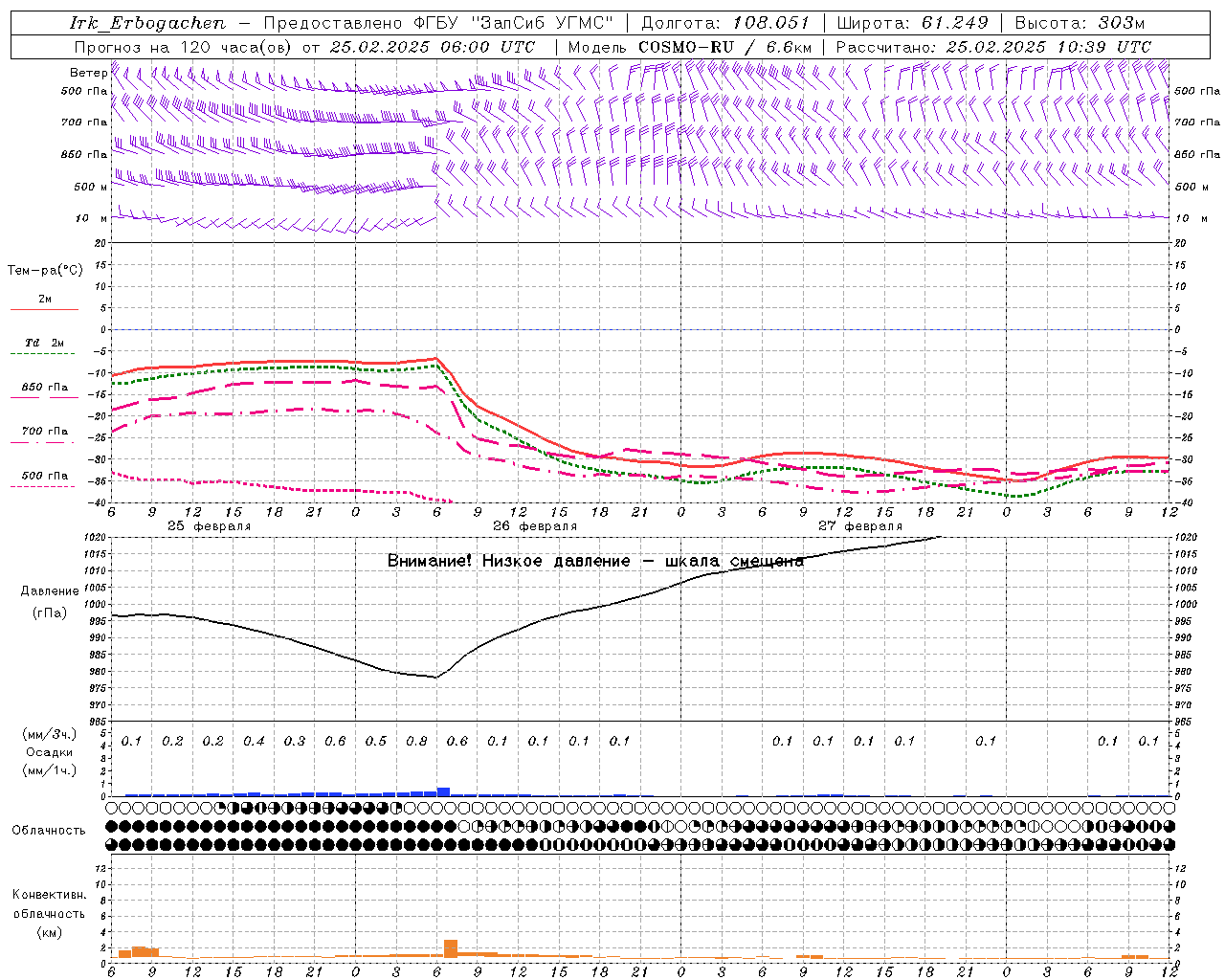Click the 0.4 precipitation amount value
1225x980 pixels.
click(254, 742)
